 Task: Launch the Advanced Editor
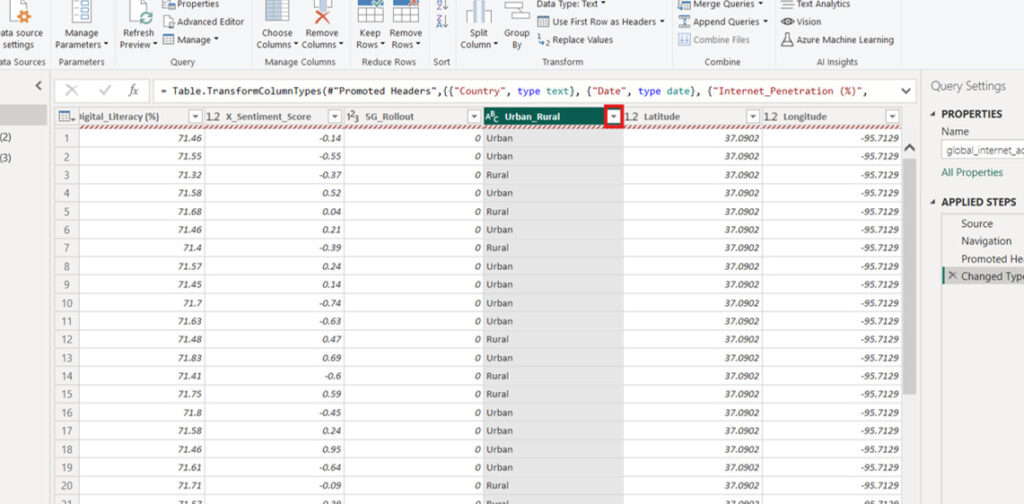click(203, 22)
